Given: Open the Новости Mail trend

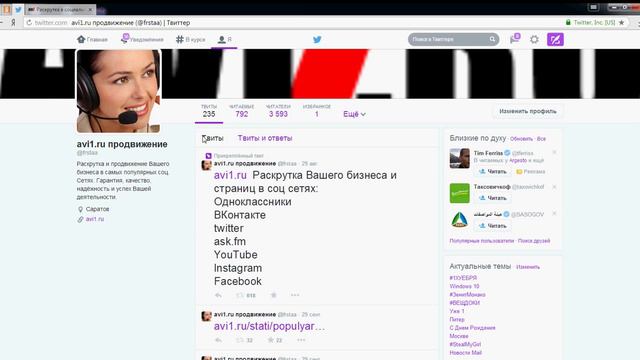Looking at the screenshot, I should 465,353.
